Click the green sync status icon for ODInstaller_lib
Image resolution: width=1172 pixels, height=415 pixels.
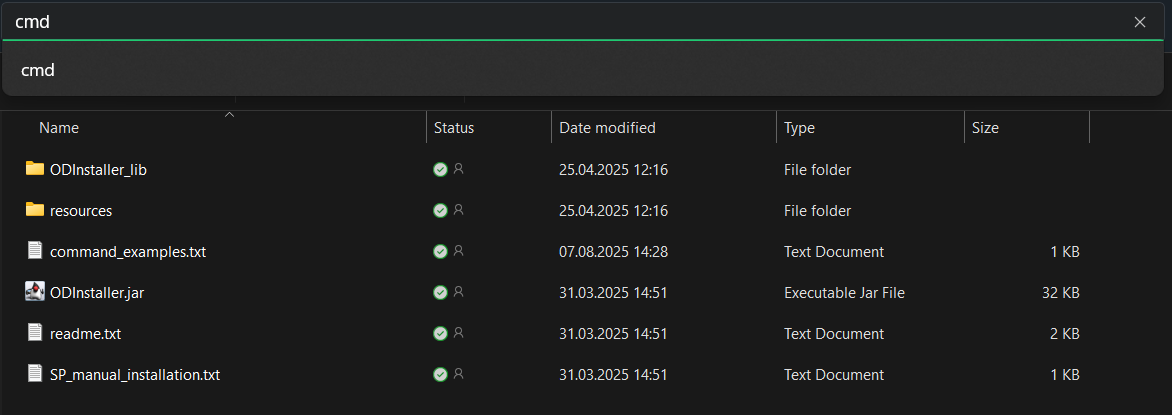(440, 170)
